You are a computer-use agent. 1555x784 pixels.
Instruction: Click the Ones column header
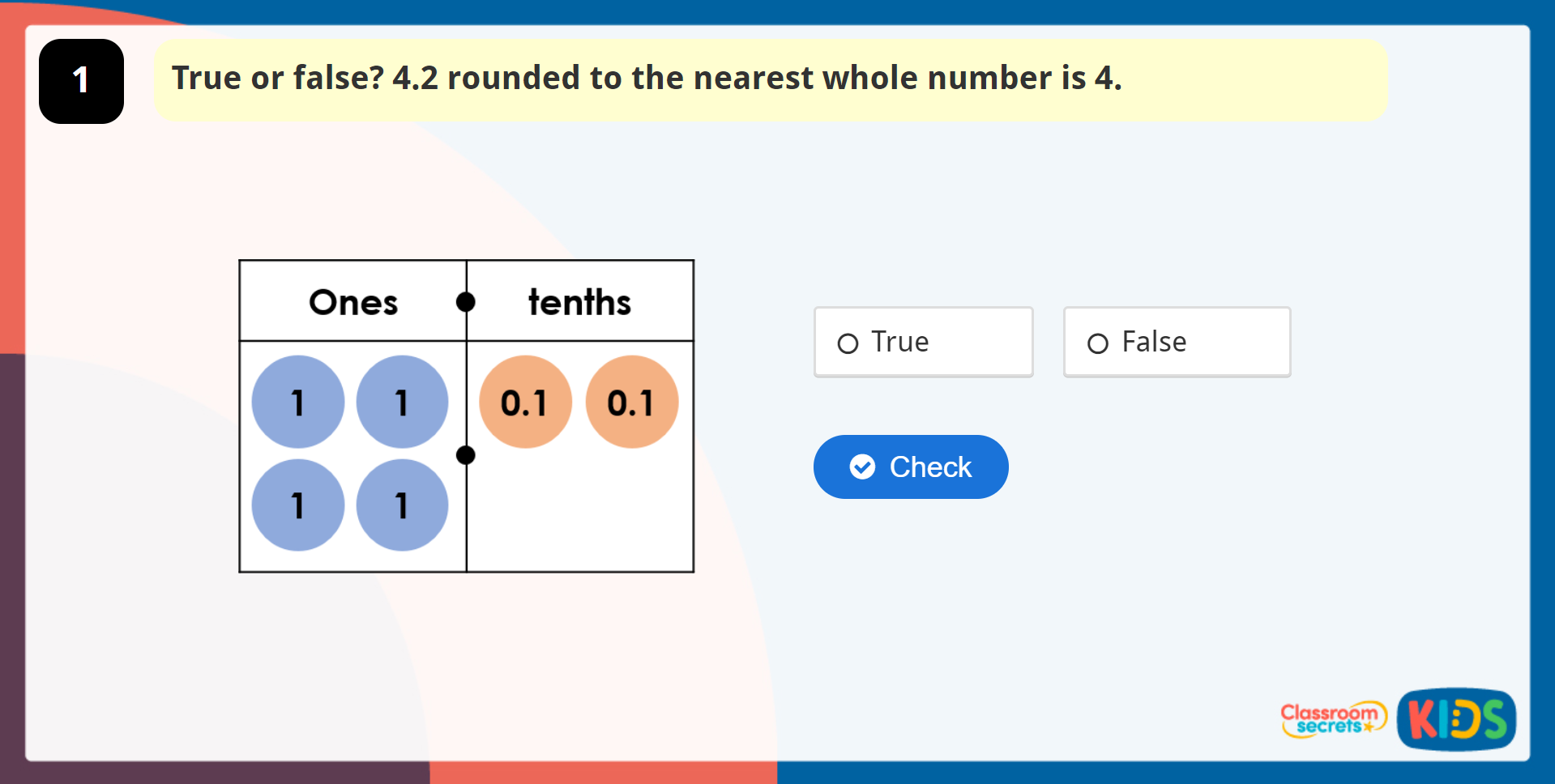tap(352, 300)
